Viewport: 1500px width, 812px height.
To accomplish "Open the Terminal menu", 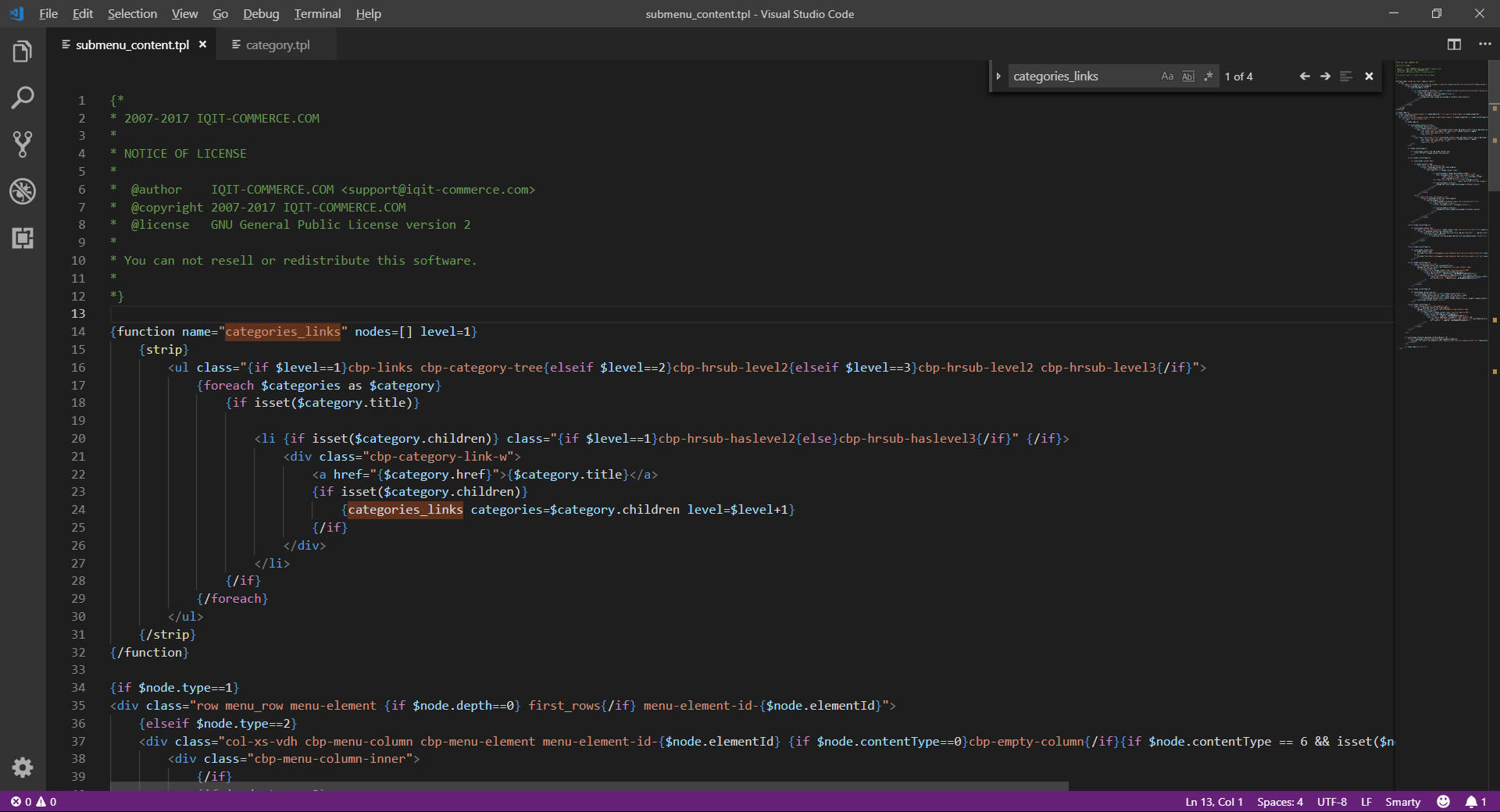I will [x=317, y=14].
